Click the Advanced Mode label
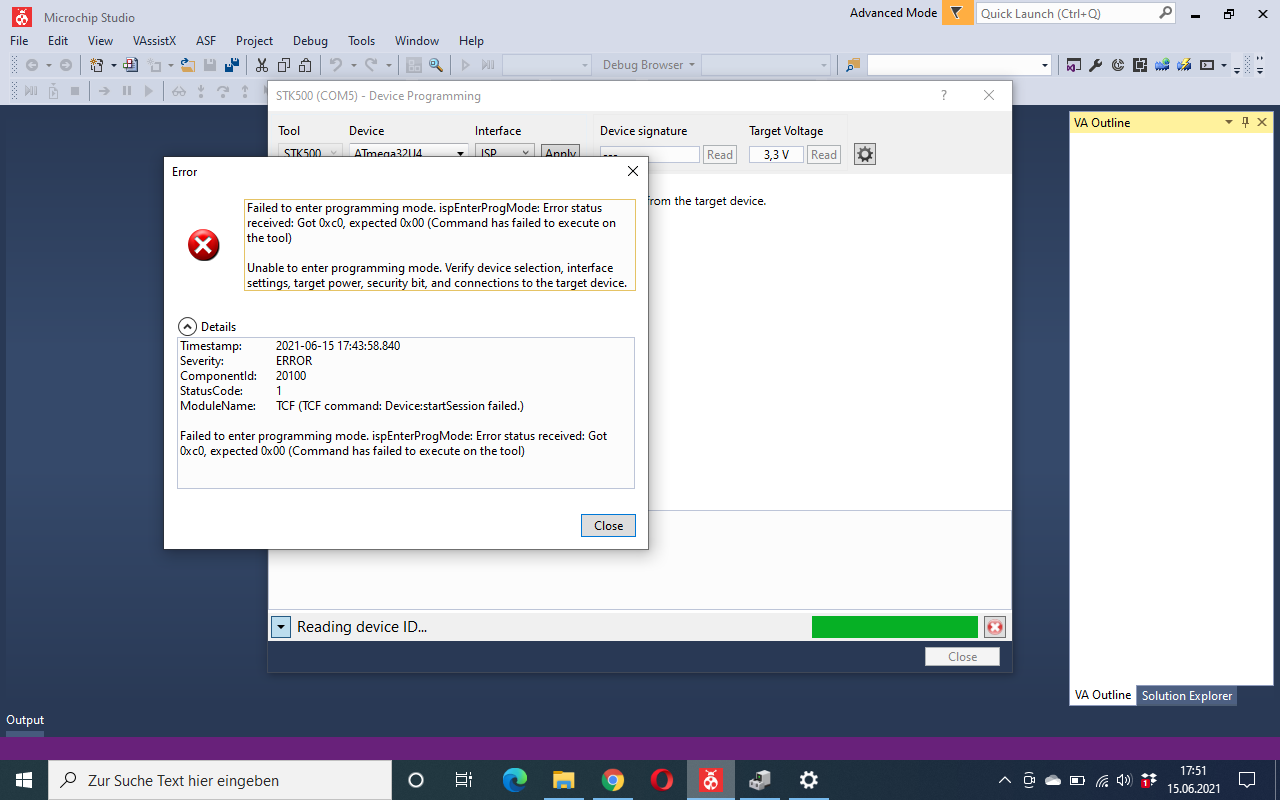 point(893,13)
